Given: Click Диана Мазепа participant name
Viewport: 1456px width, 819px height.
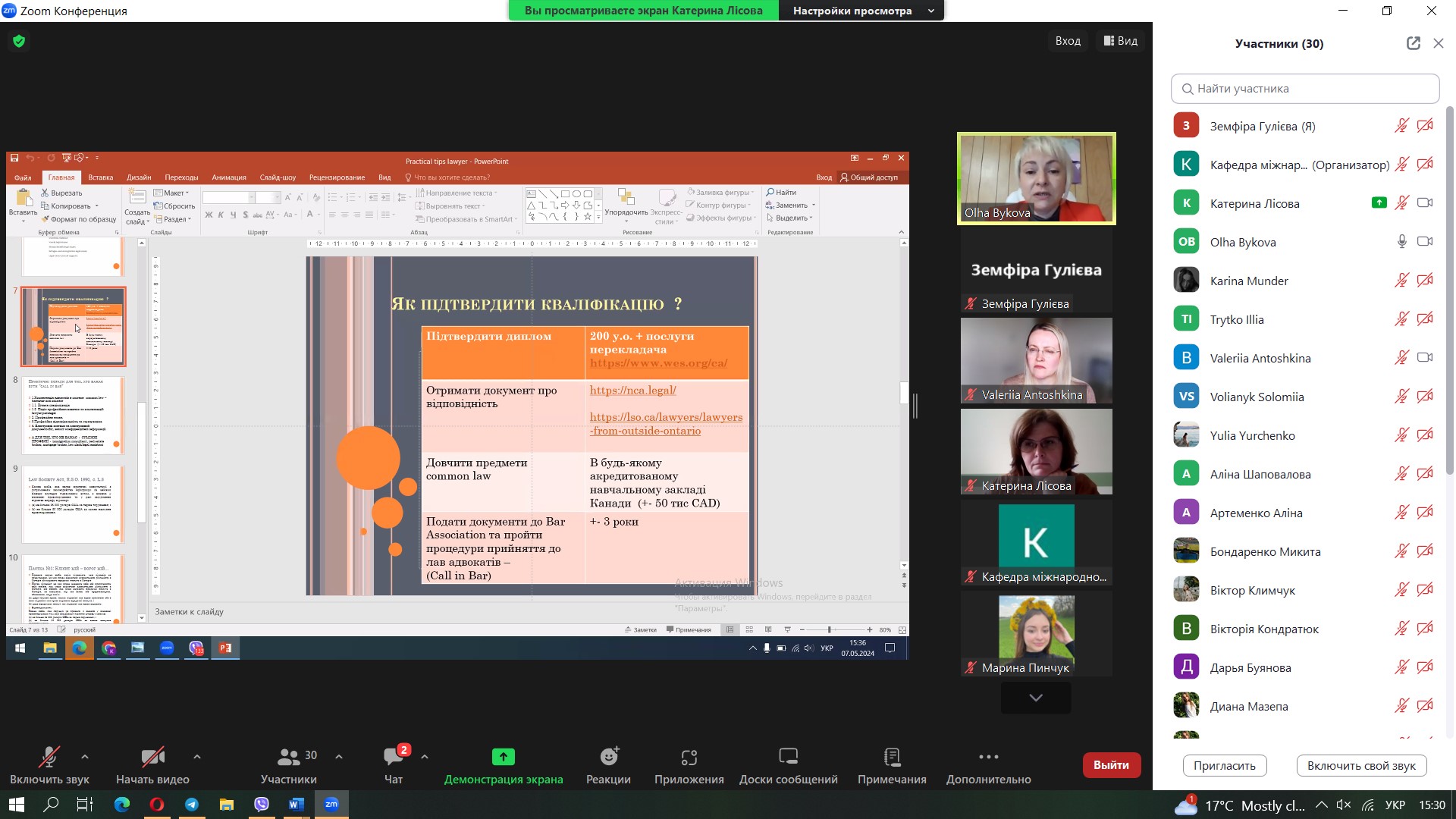Looking at the screenshot, I should [x=1249, y=706].
